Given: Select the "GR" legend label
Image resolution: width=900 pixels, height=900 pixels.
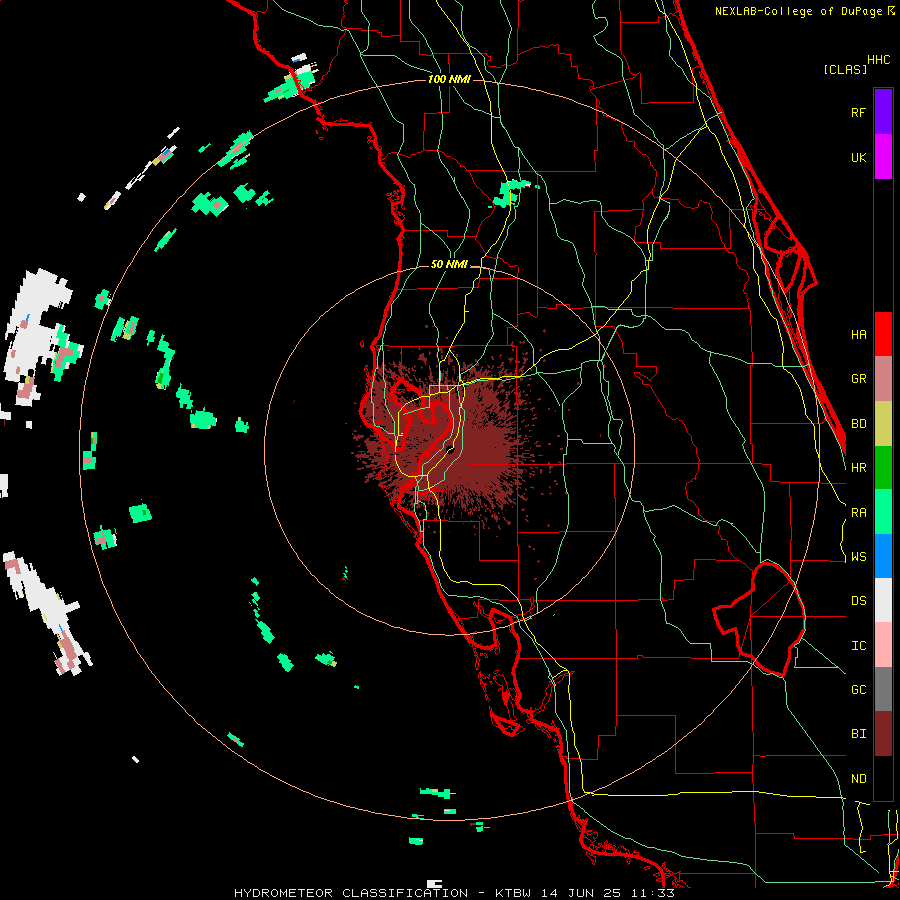Looking at the screenshot, I should point(858,379).
